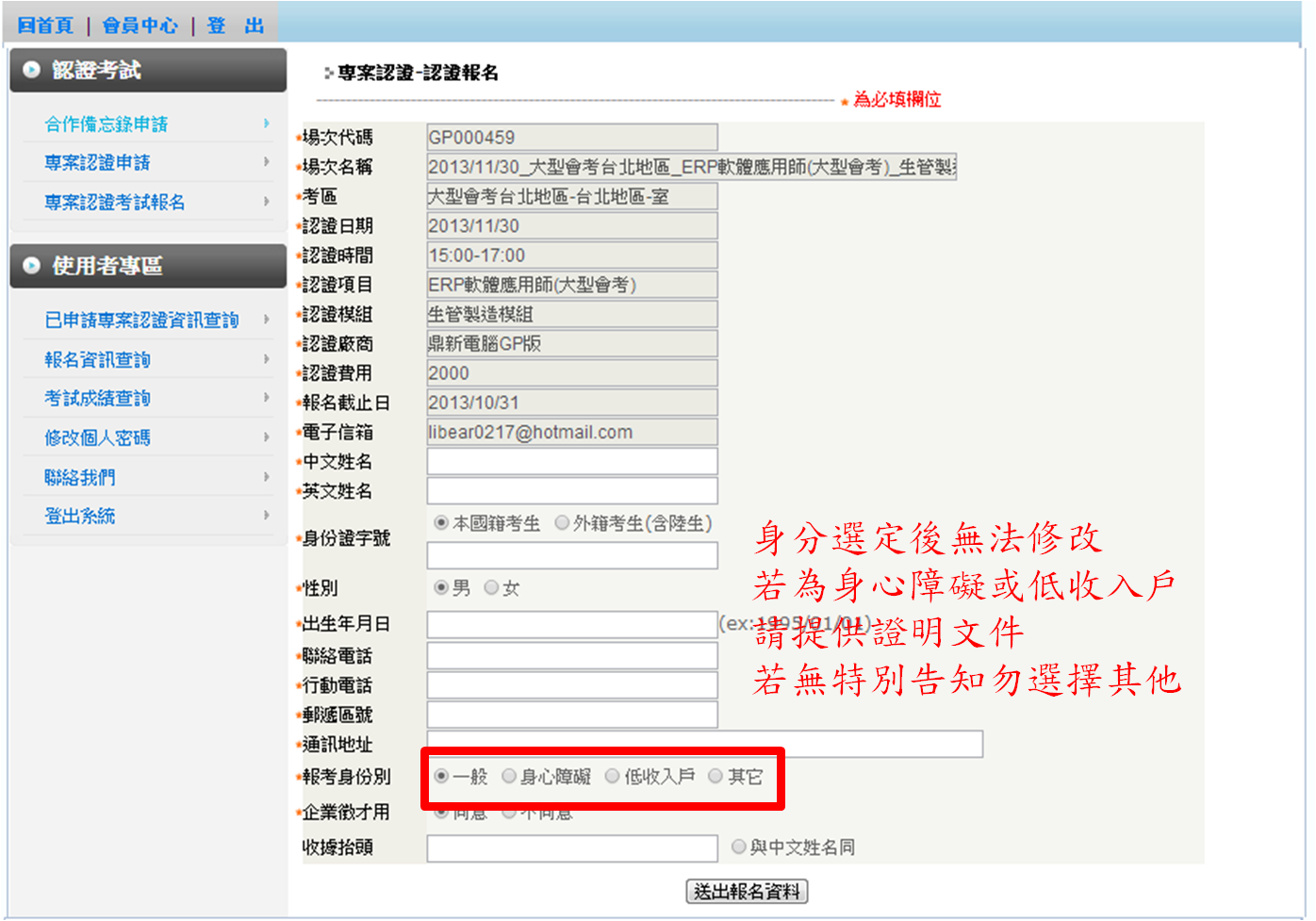Image resolution: width=1316 pixels, height=921 pixels.
Task: Click the 聯絡電話 input field
Action: pos(572,656)
